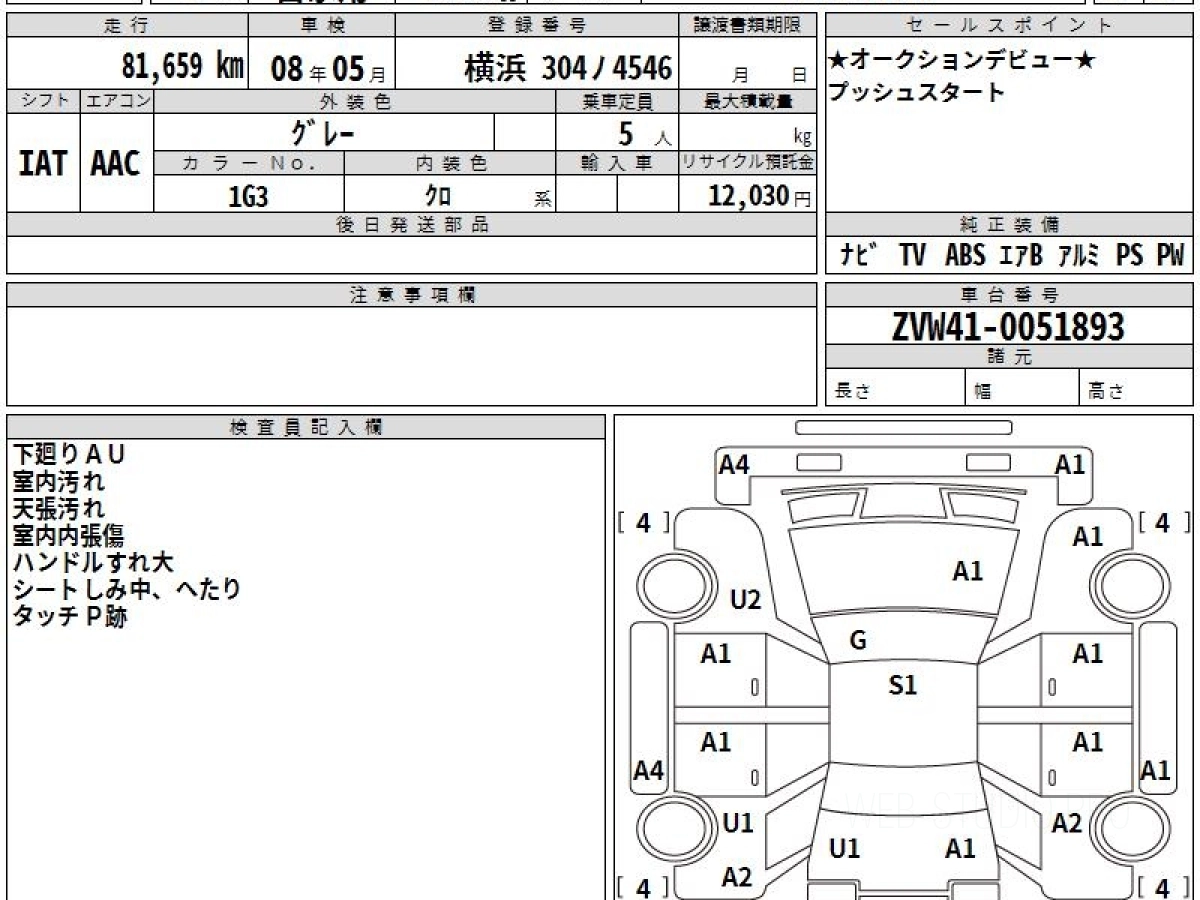The height and width of the screenshot is (900, 1200).
Task: Click the 幅 dimension cell
Action: click(1023, 387)
